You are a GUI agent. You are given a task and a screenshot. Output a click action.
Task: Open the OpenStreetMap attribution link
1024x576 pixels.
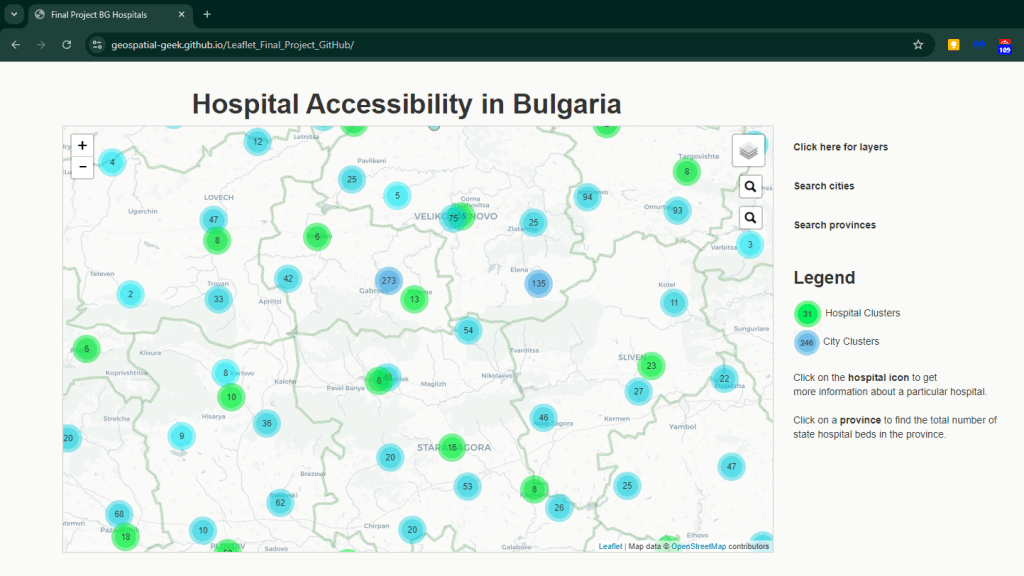point(698,546)
